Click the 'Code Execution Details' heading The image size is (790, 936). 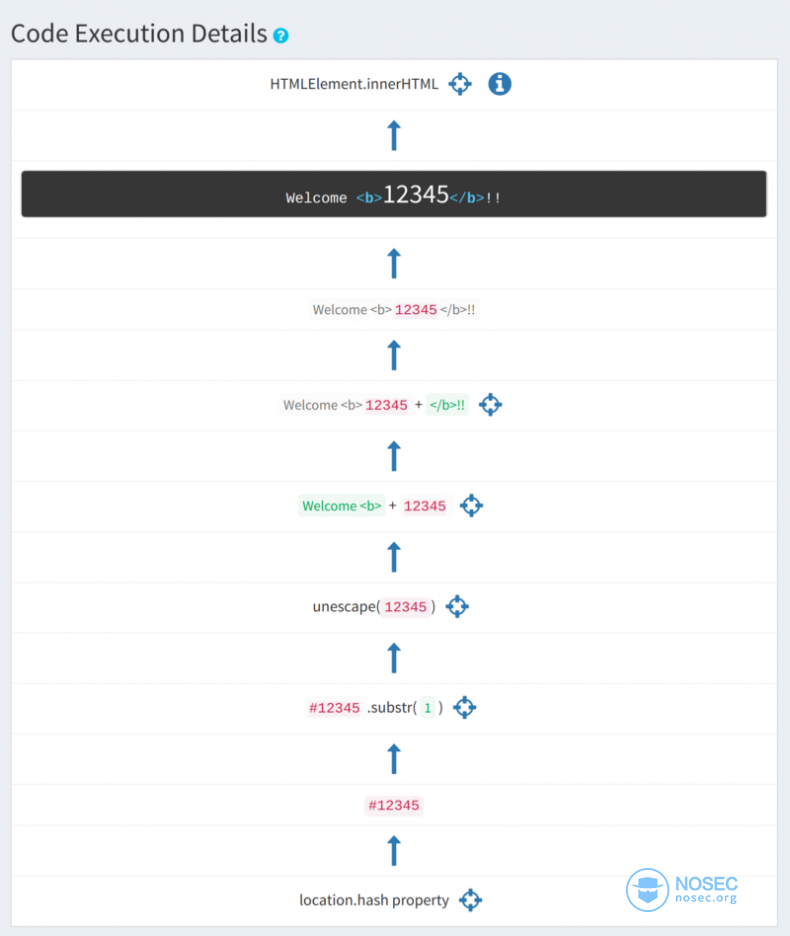point(139,34)
